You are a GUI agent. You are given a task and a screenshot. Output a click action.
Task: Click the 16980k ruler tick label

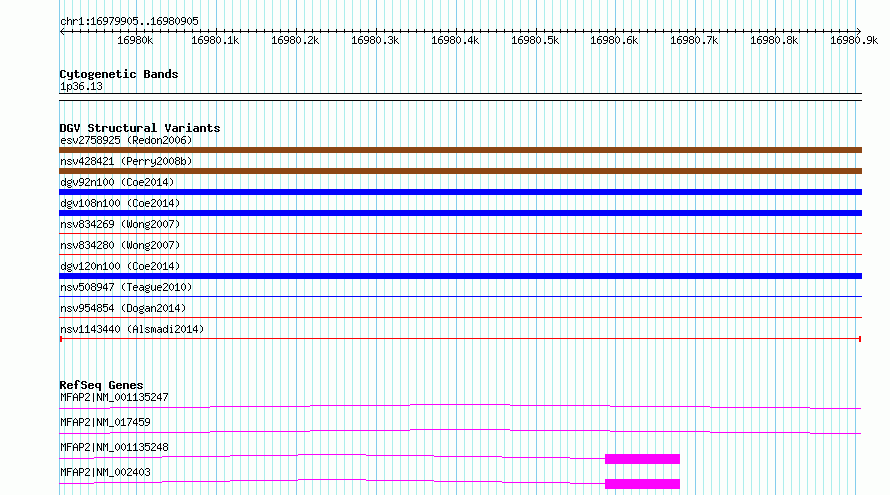pos(135,40)
